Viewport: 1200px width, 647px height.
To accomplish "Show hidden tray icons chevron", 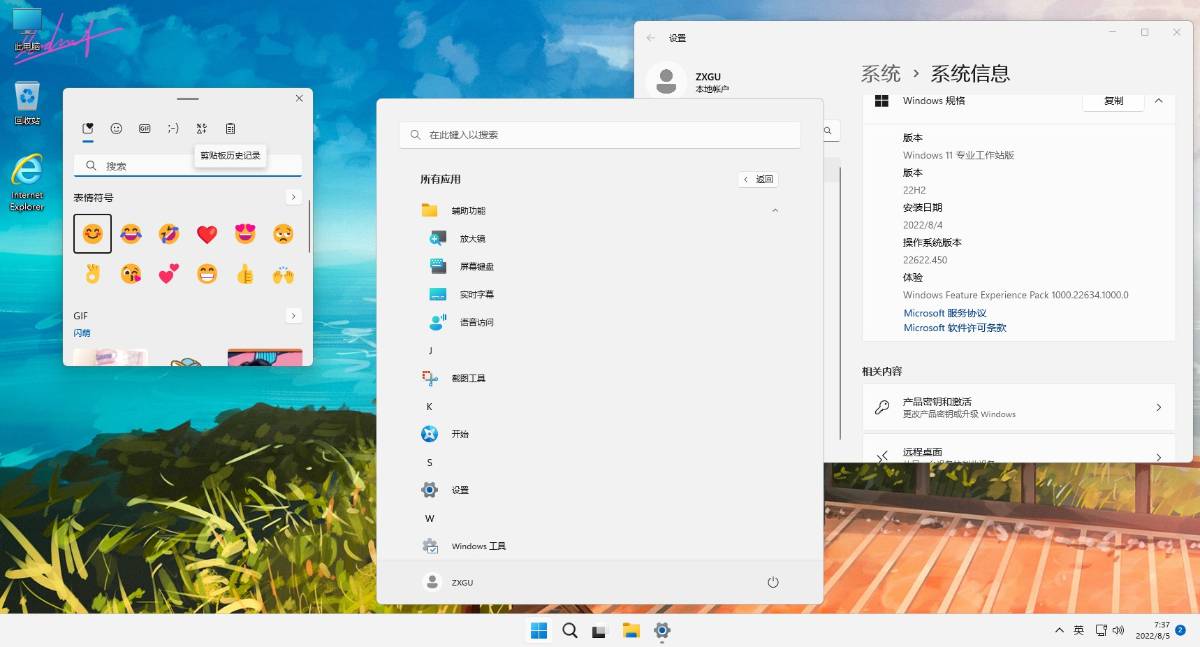I will [x=1059, y=631].
